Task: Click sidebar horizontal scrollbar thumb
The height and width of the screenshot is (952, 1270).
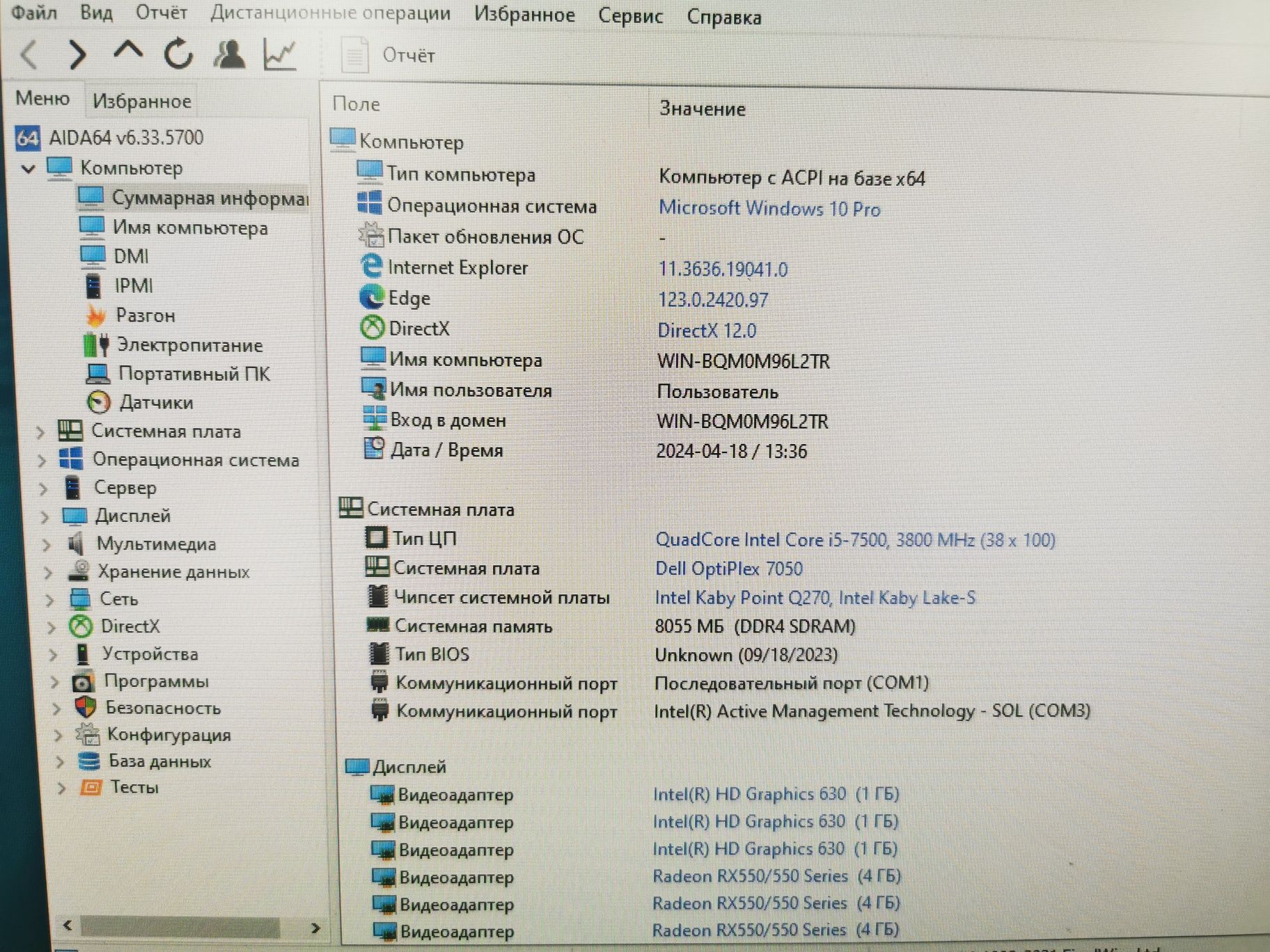Action: 180,927
